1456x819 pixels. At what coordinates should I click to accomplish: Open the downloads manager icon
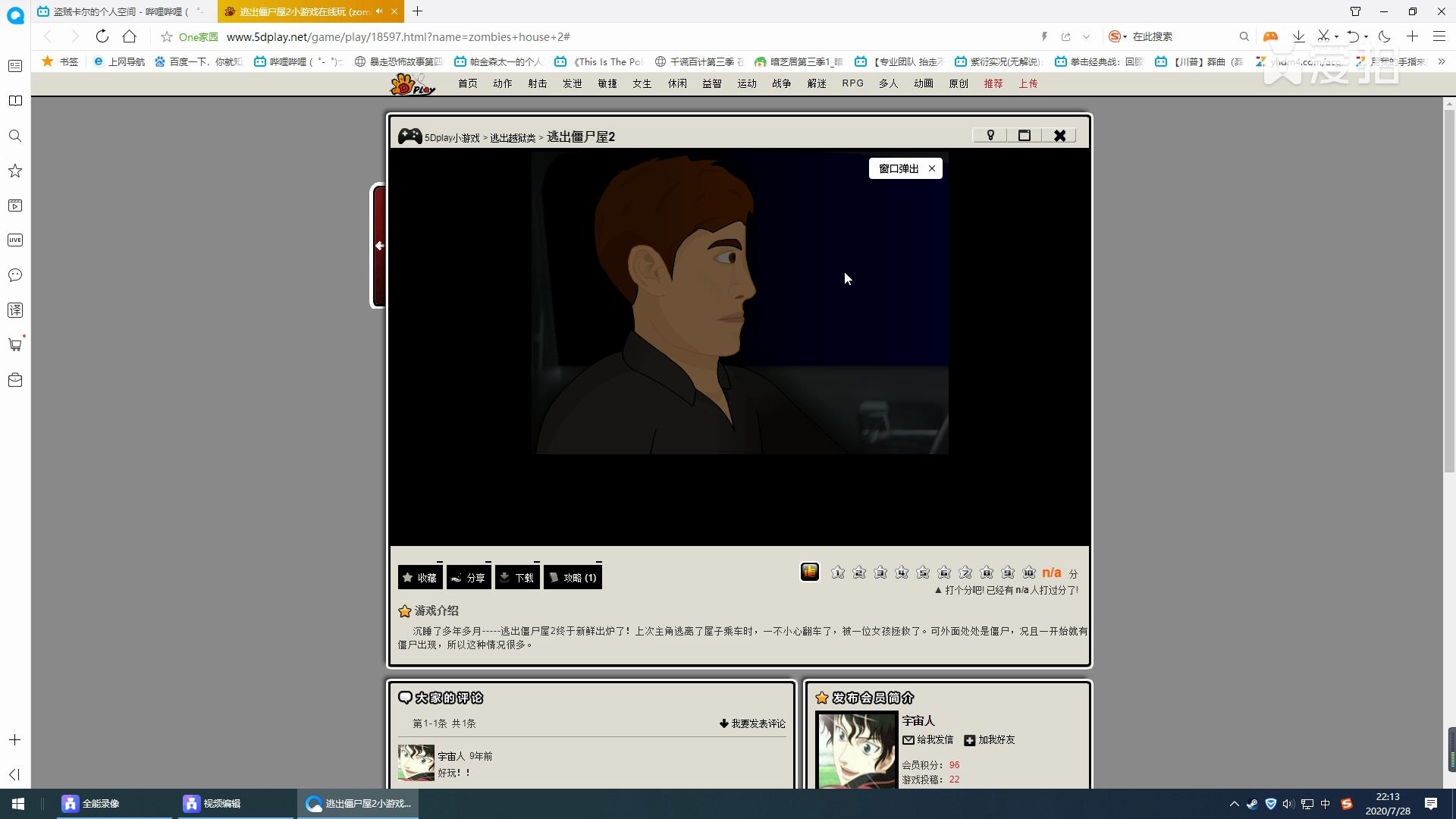[x=1298, y=36]
